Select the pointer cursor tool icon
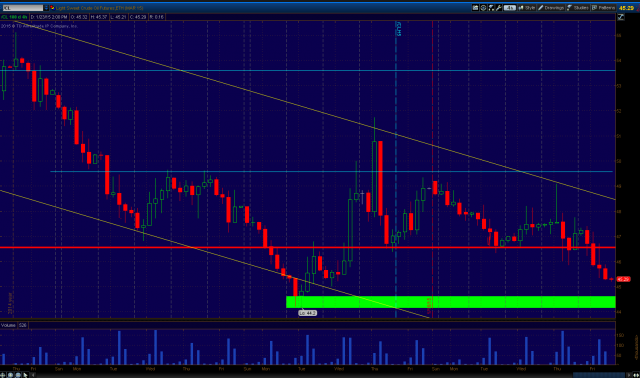Viewport: 640px width, 378px height. click(25, 375)
